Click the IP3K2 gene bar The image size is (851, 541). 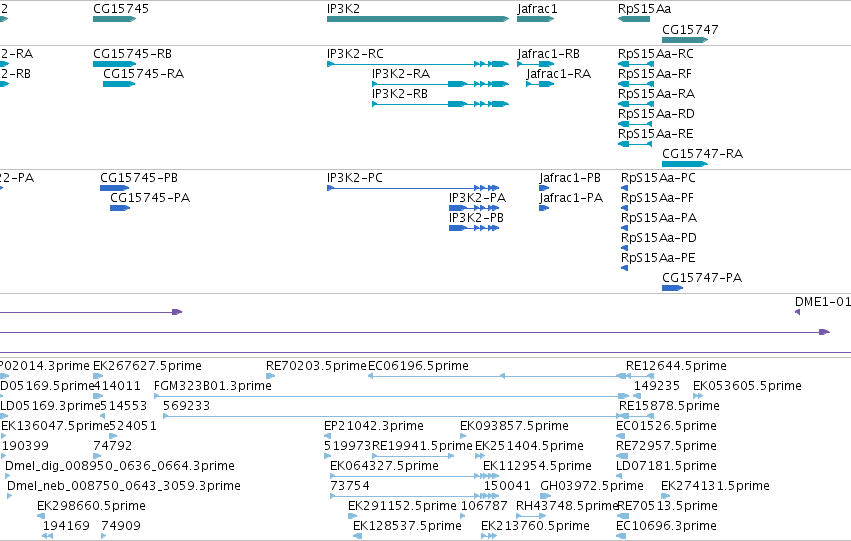417,19
